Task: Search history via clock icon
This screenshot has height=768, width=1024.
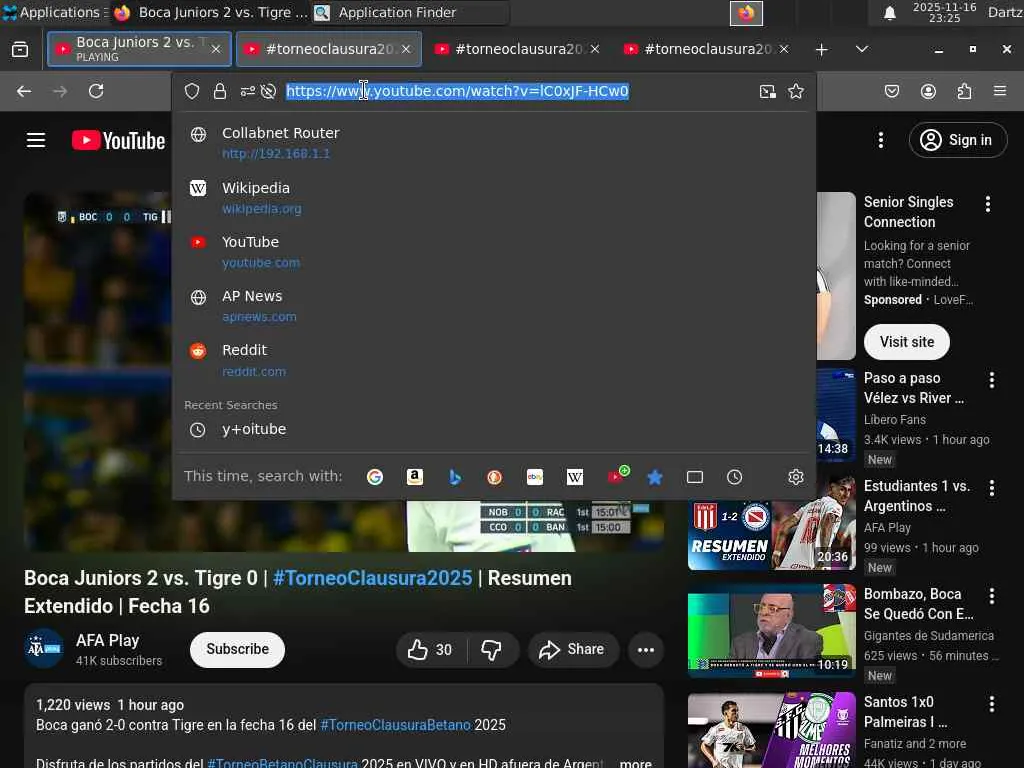Action: point(735,477)
